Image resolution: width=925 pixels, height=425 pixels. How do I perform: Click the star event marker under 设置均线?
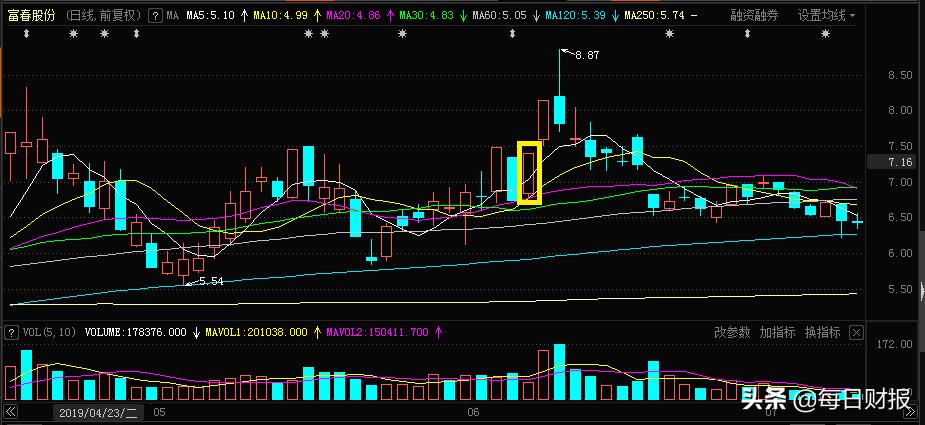coord(825,34)
